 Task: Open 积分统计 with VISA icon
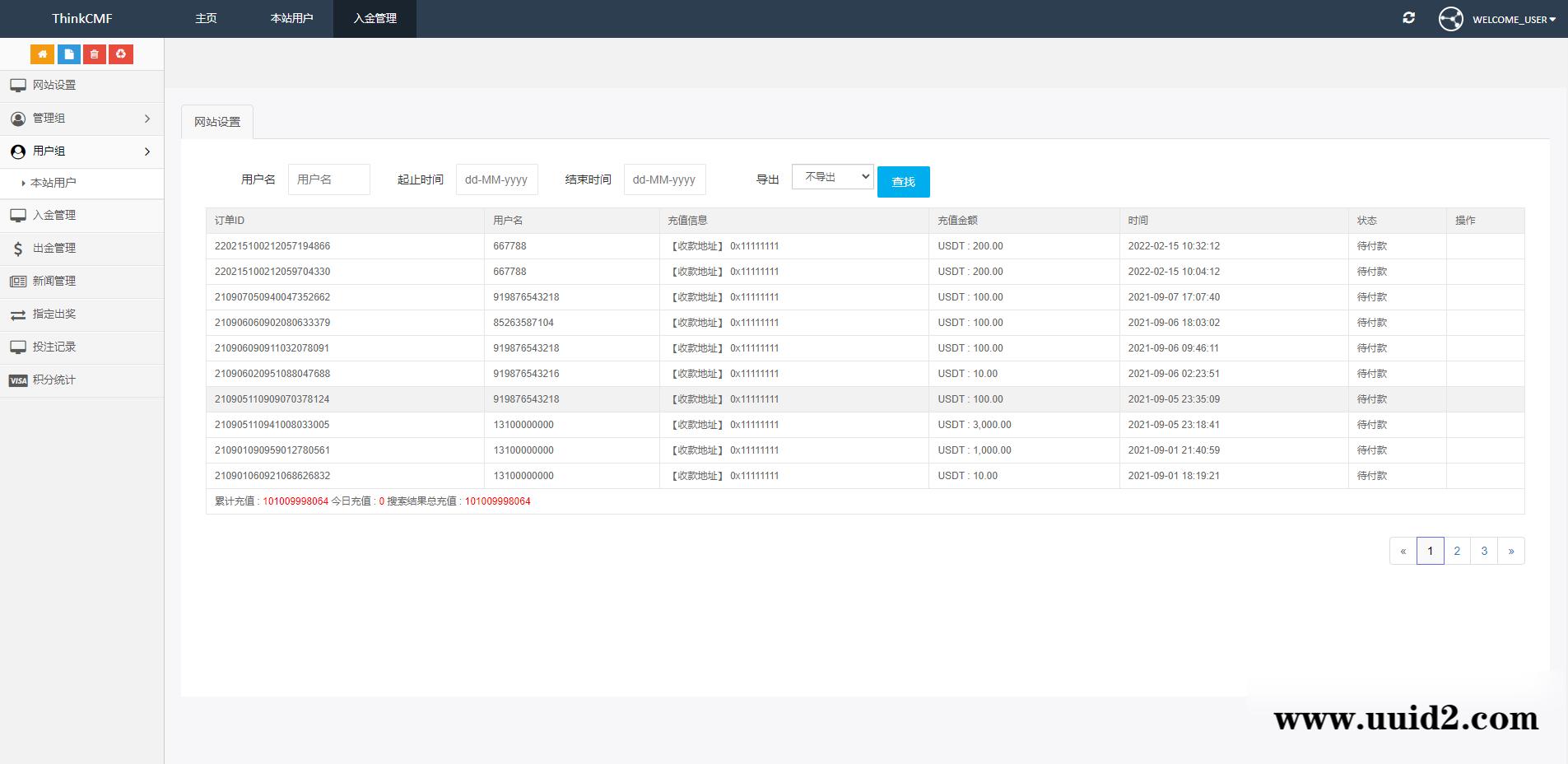point(54,380)
